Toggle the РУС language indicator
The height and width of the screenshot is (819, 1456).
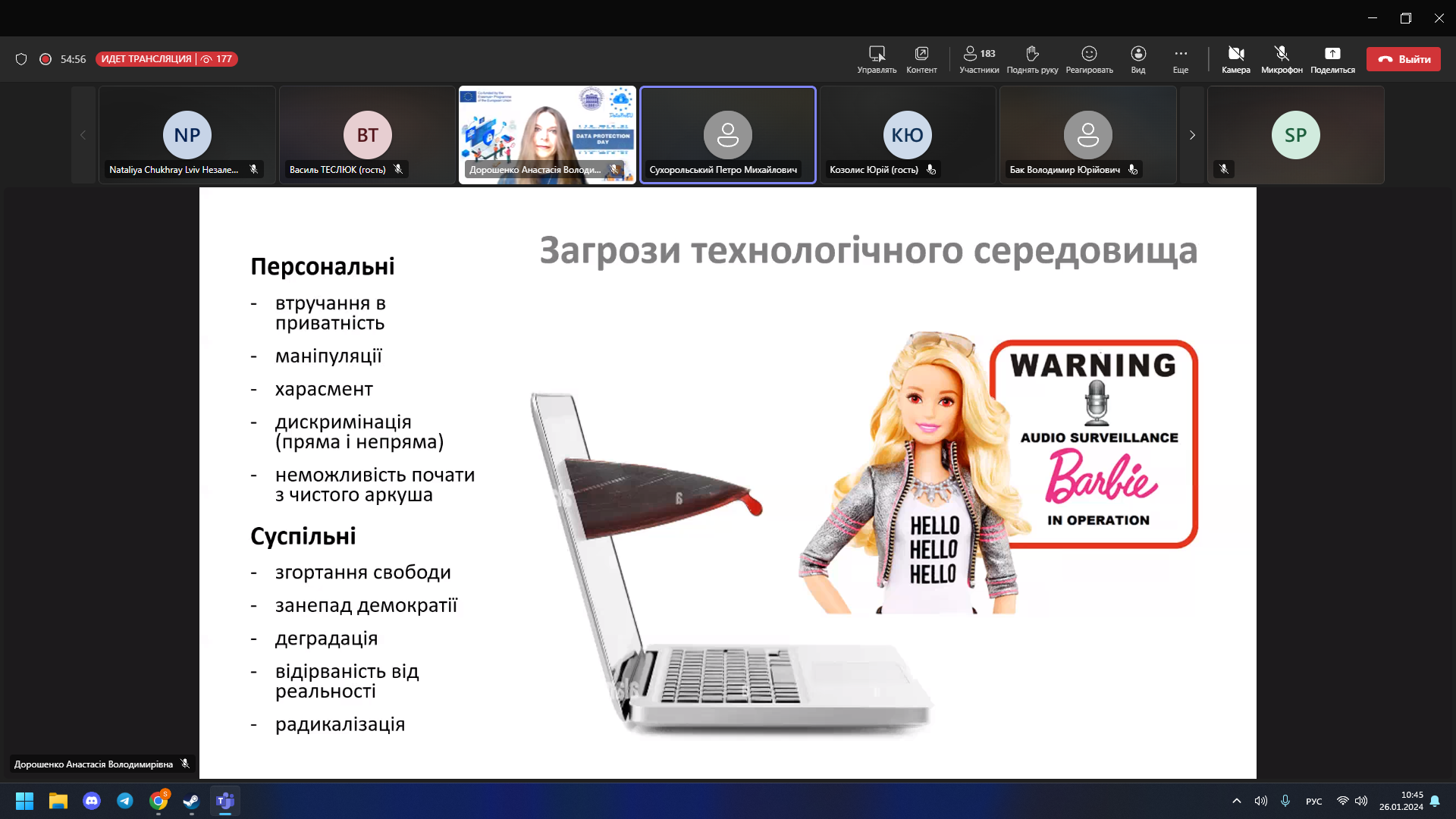pos(1313,802)
